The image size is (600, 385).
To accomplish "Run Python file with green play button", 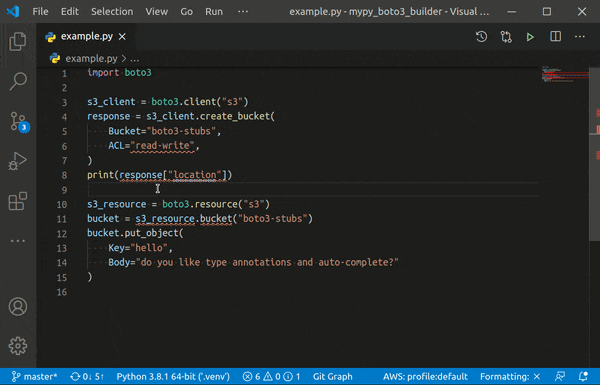I will coord(530,37).
